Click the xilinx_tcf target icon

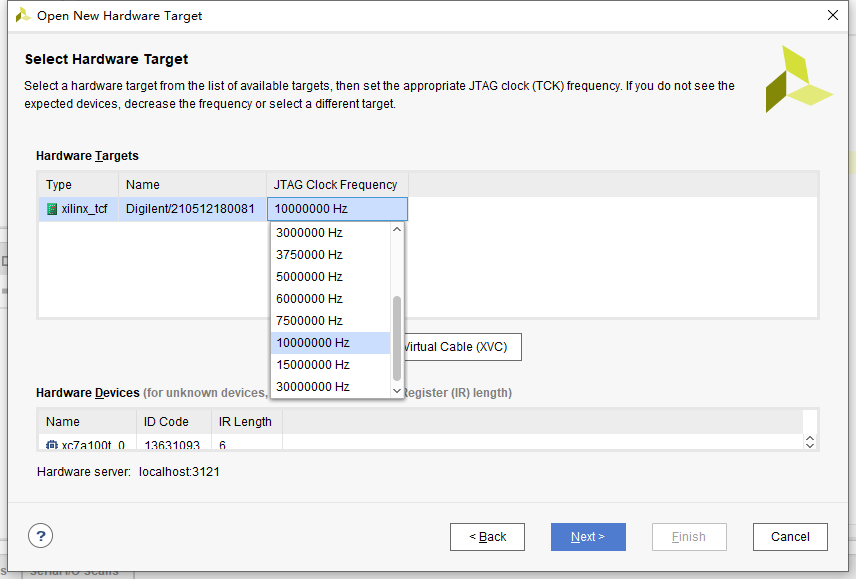click(49, 209)
